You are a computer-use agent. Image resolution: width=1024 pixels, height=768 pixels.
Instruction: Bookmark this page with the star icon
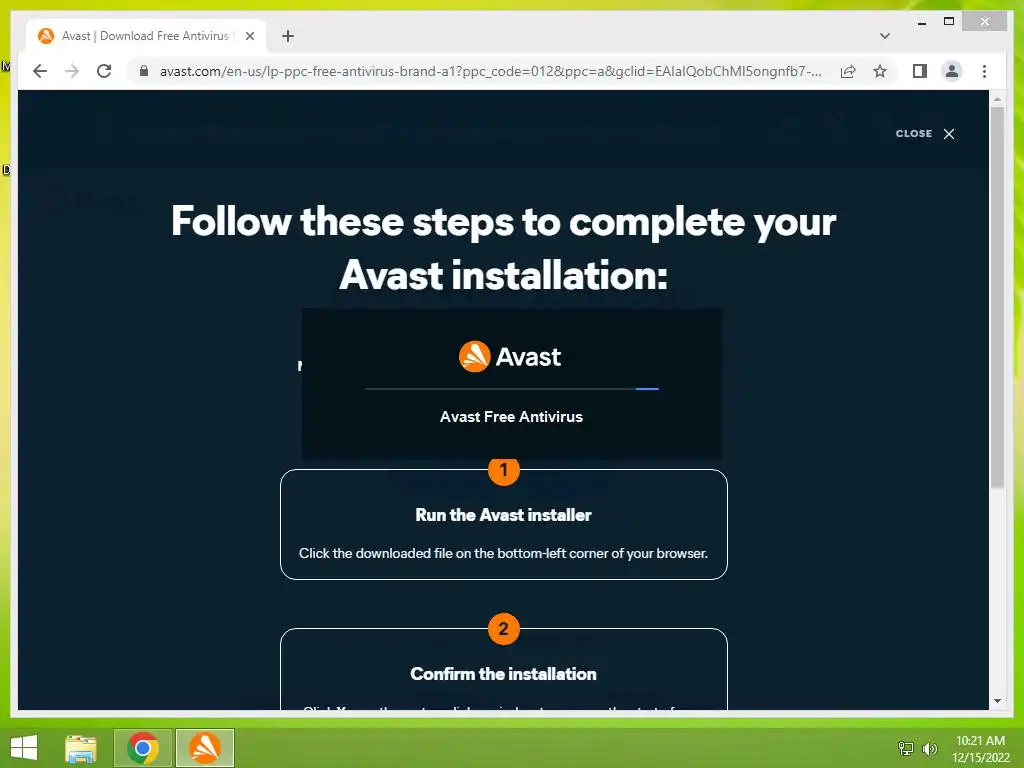point(880,71)
